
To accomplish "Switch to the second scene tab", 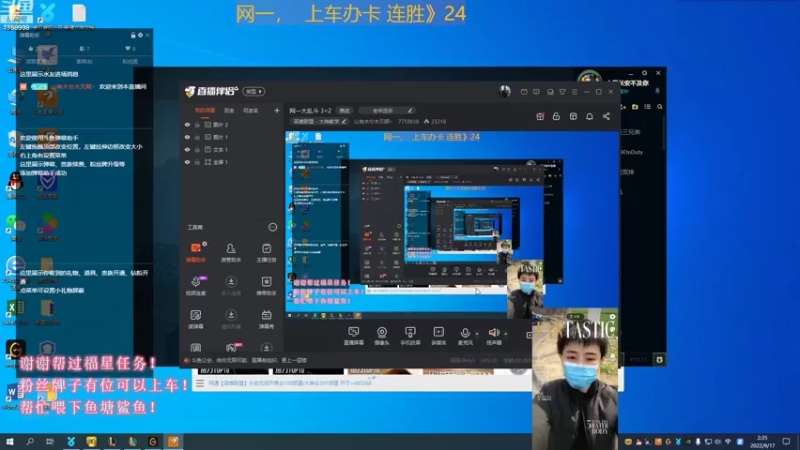I will click(229, 110).
